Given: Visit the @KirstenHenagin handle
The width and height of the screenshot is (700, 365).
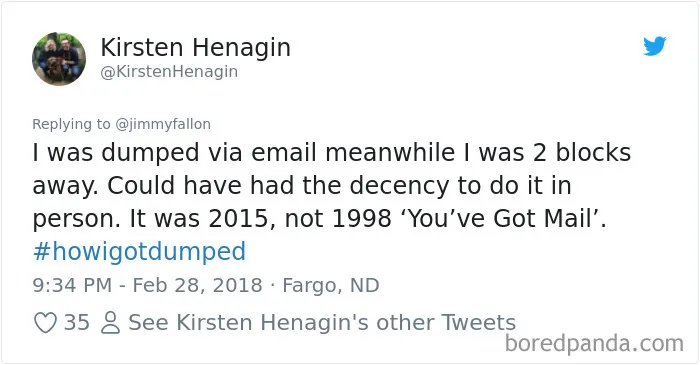Looking at the screenshot, I should click(169, 71).
